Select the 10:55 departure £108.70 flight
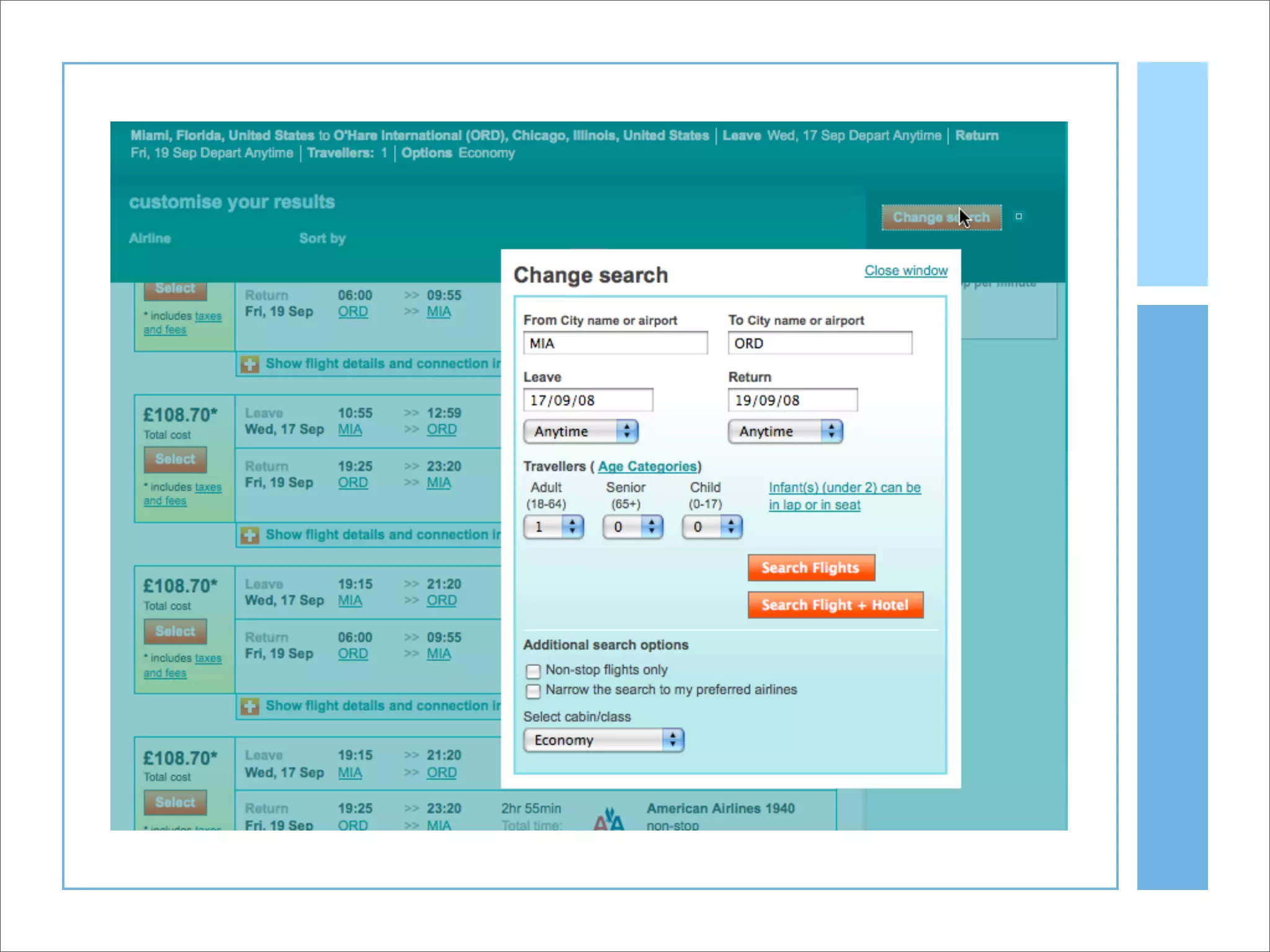 point(175,459)
